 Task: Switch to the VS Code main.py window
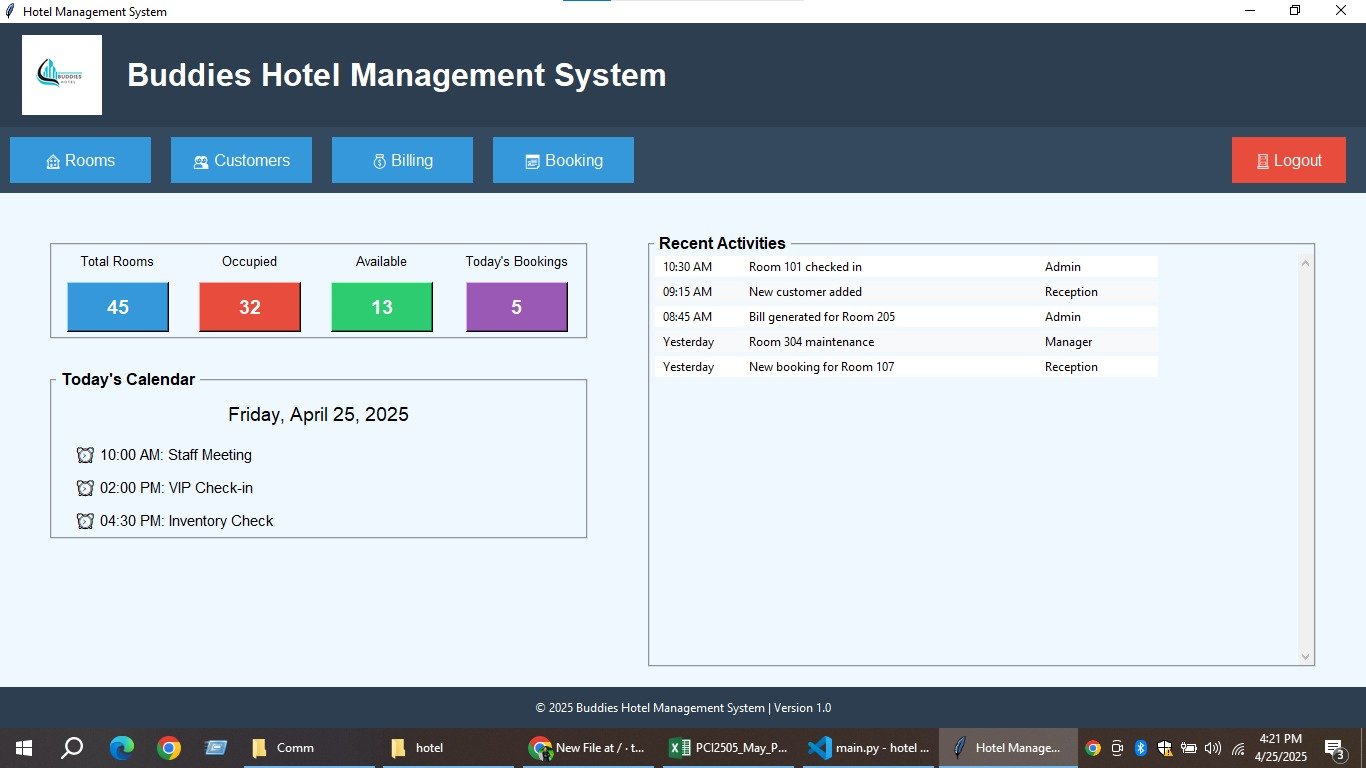click(868, 748)
